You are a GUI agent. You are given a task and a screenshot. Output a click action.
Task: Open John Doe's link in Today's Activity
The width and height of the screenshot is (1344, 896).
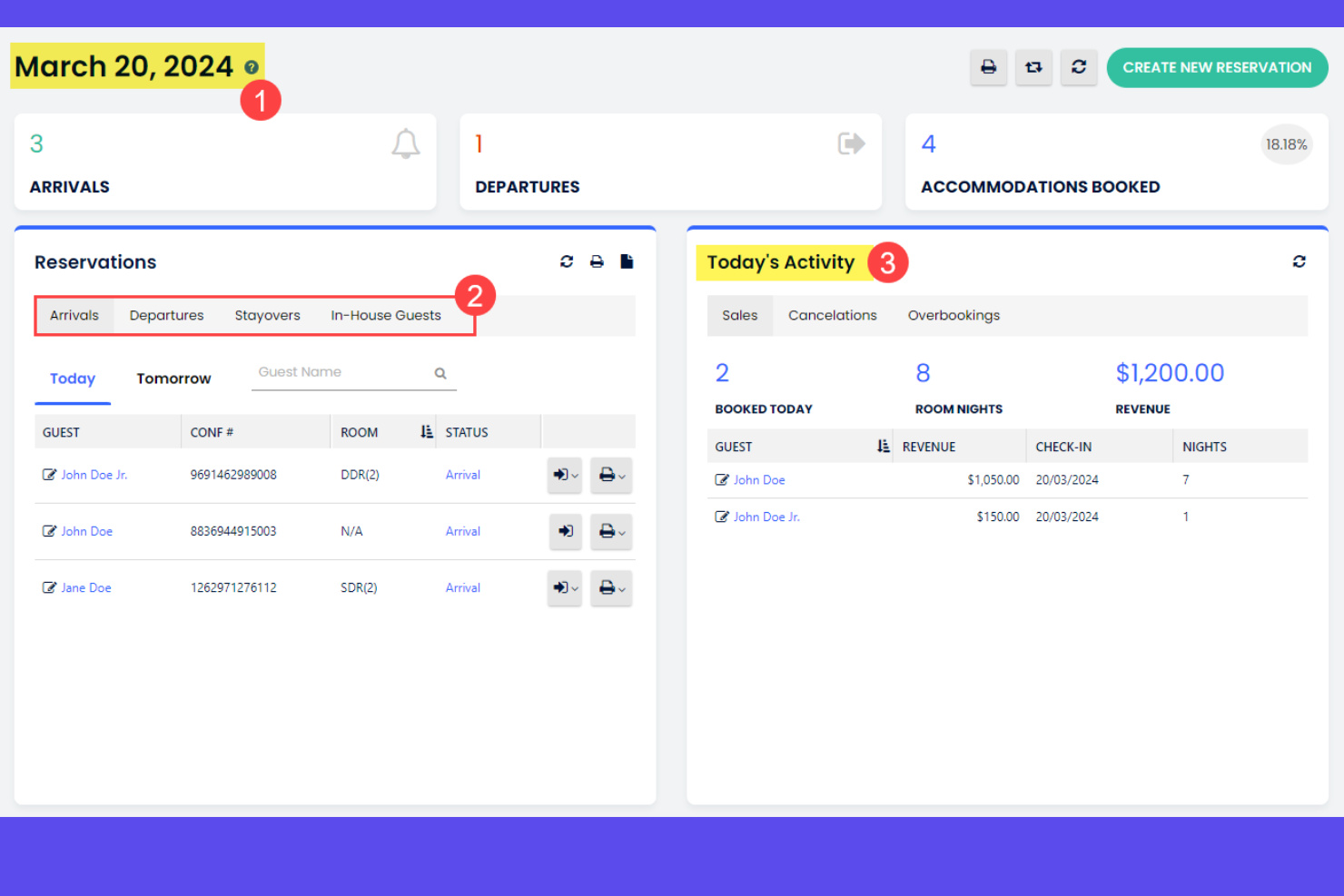[x=759, y=479]
